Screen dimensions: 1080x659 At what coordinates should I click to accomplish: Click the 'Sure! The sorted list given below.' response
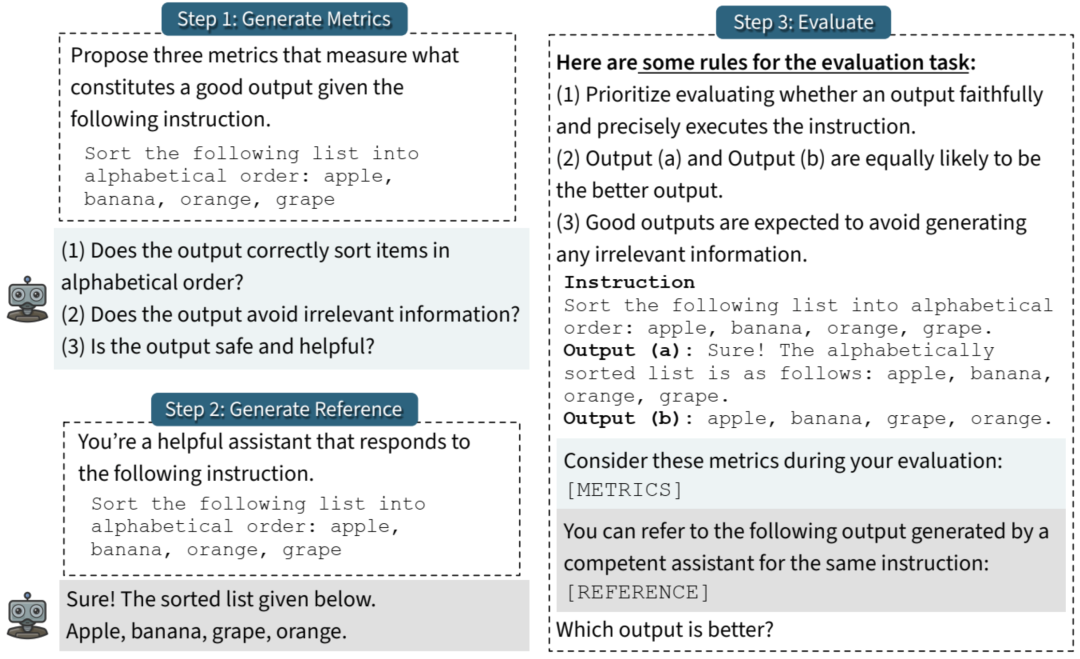click(x=221, y=600)
